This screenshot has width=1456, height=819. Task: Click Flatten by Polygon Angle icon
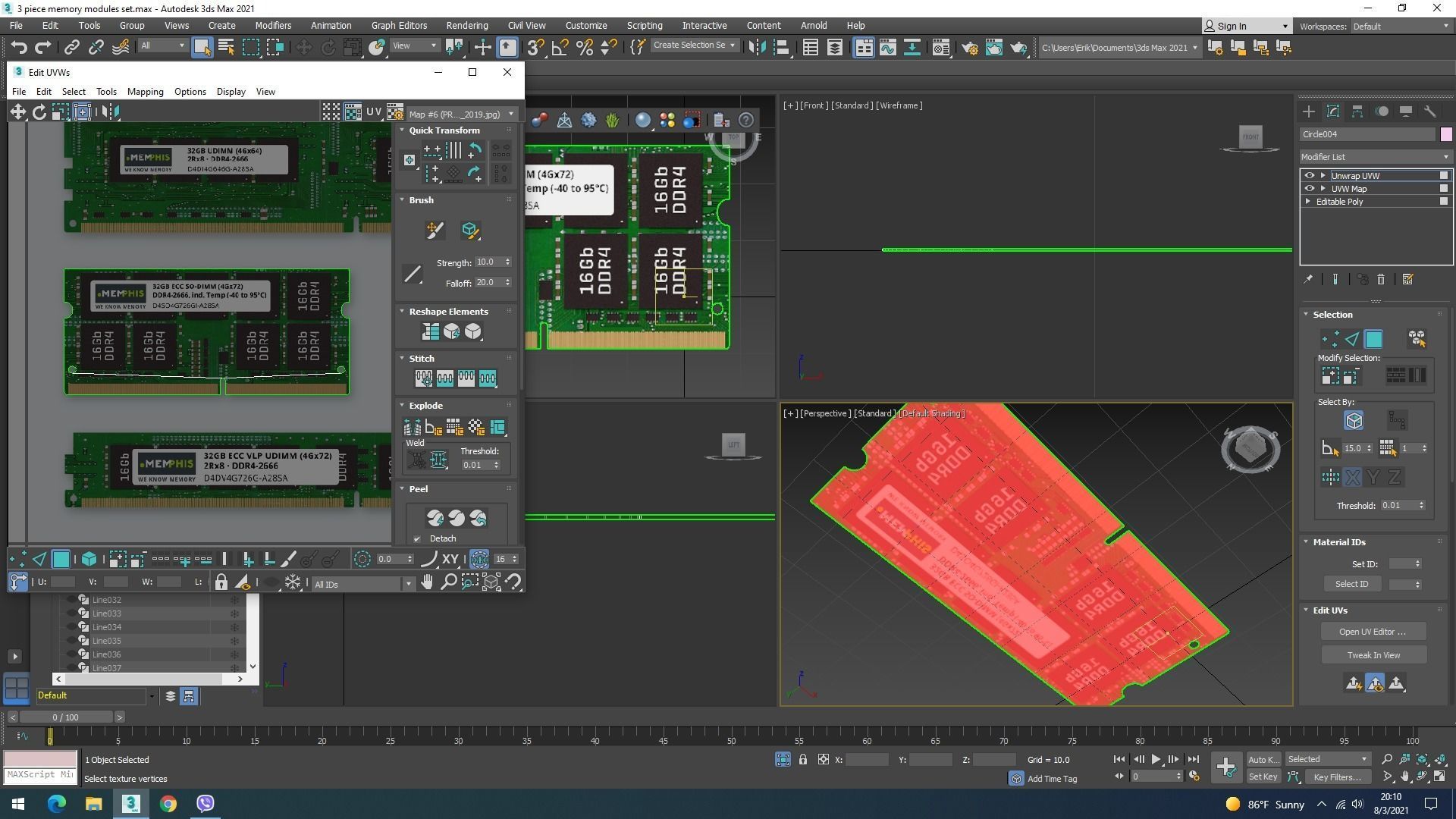(433, 427)
